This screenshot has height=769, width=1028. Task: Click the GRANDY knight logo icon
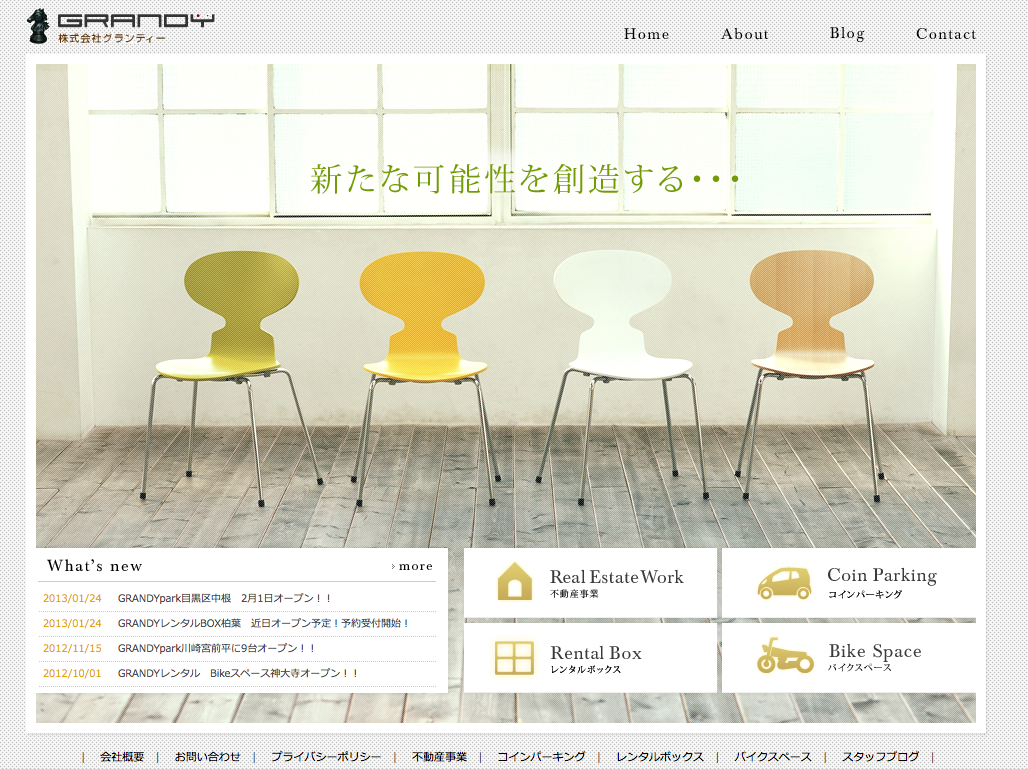(38, 26)
